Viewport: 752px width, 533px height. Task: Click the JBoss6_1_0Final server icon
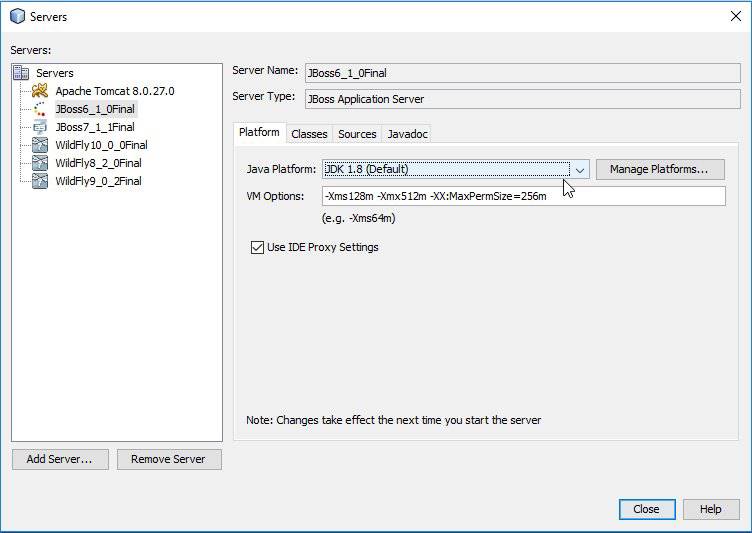(40, 109)
